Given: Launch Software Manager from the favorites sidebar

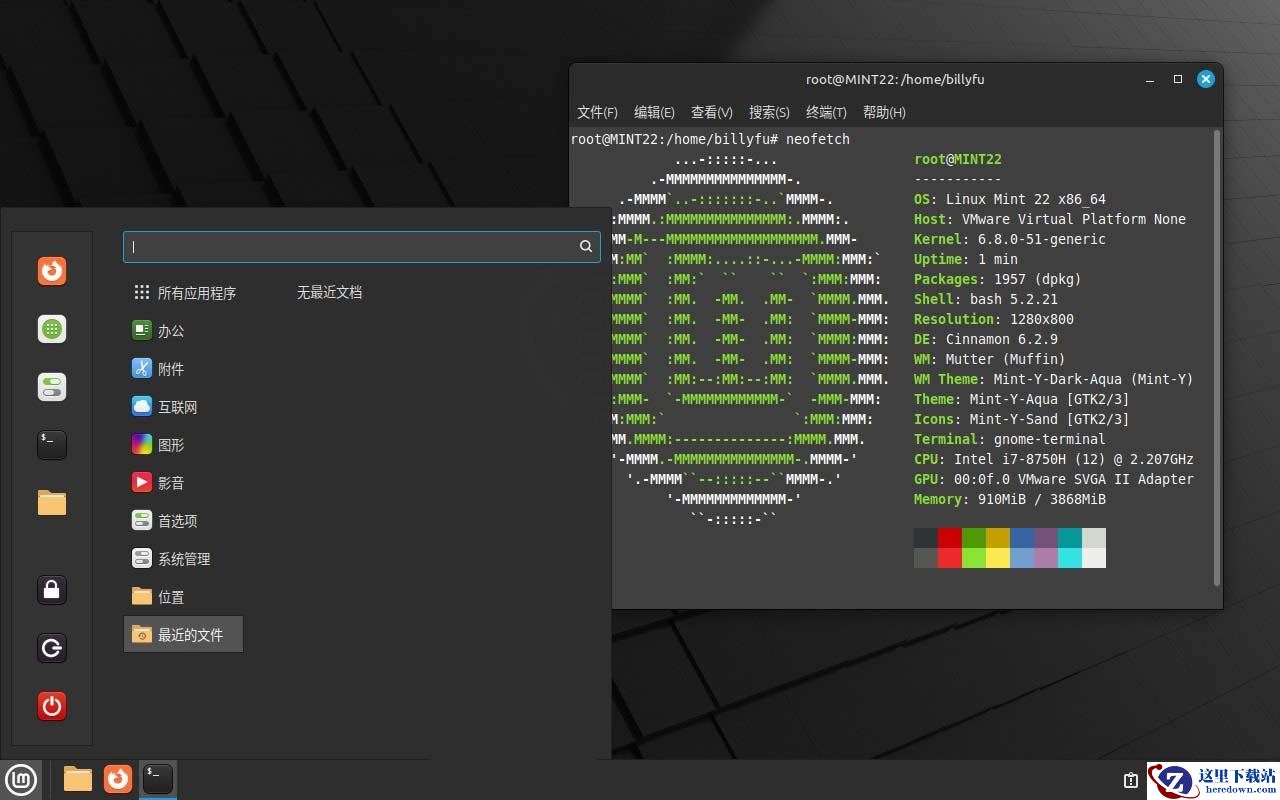Looking at the screenshot, I should point(52,329).
